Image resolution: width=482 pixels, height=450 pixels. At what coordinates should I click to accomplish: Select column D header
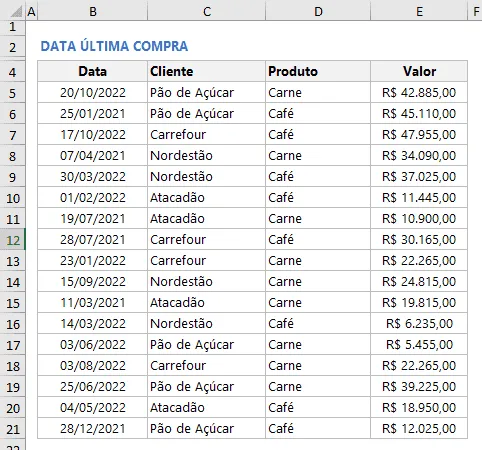coord(318,11)
